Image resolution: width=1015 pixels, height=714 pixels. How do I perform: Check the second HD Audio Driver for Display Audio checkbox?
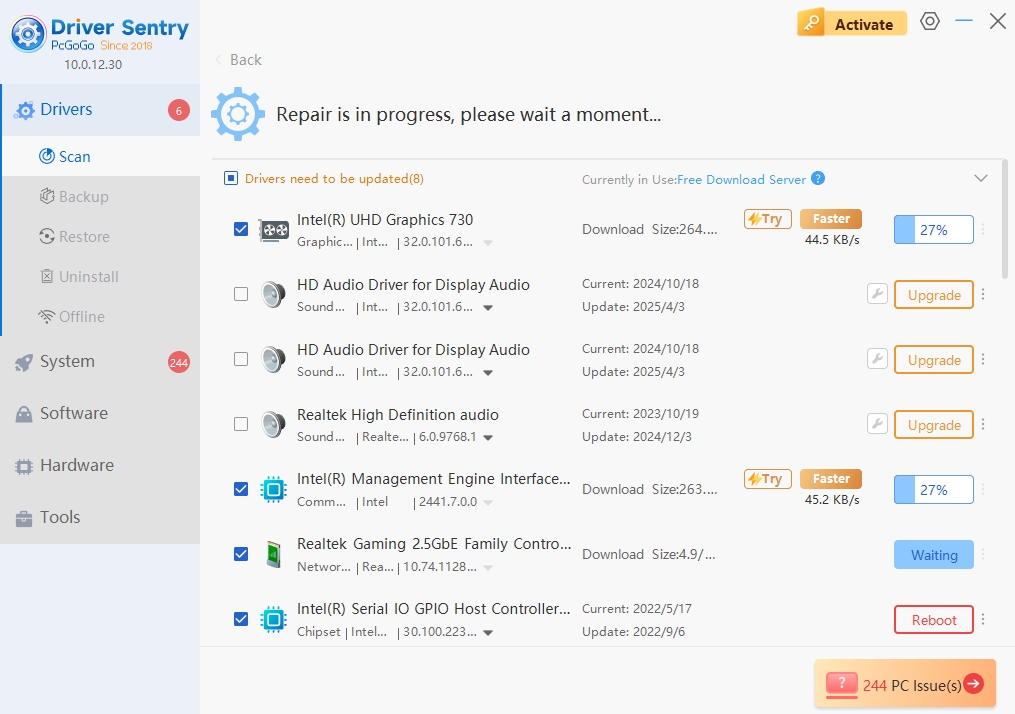[x=241, y=359]
